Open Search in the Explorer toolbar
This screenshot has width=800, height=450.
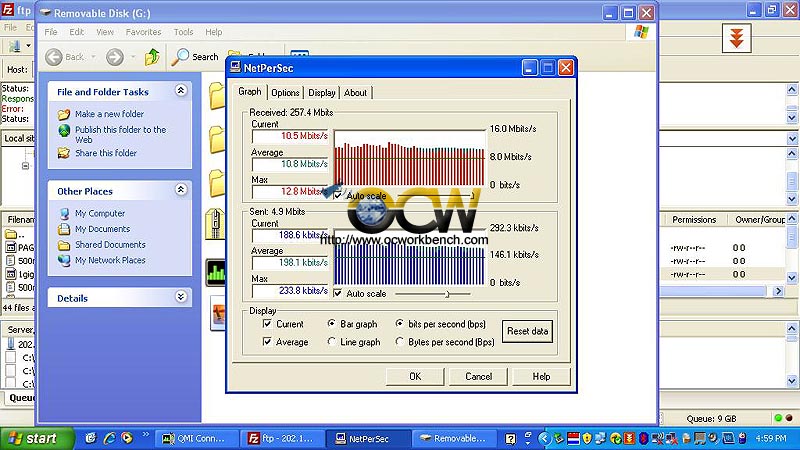(x=195, y=57)
